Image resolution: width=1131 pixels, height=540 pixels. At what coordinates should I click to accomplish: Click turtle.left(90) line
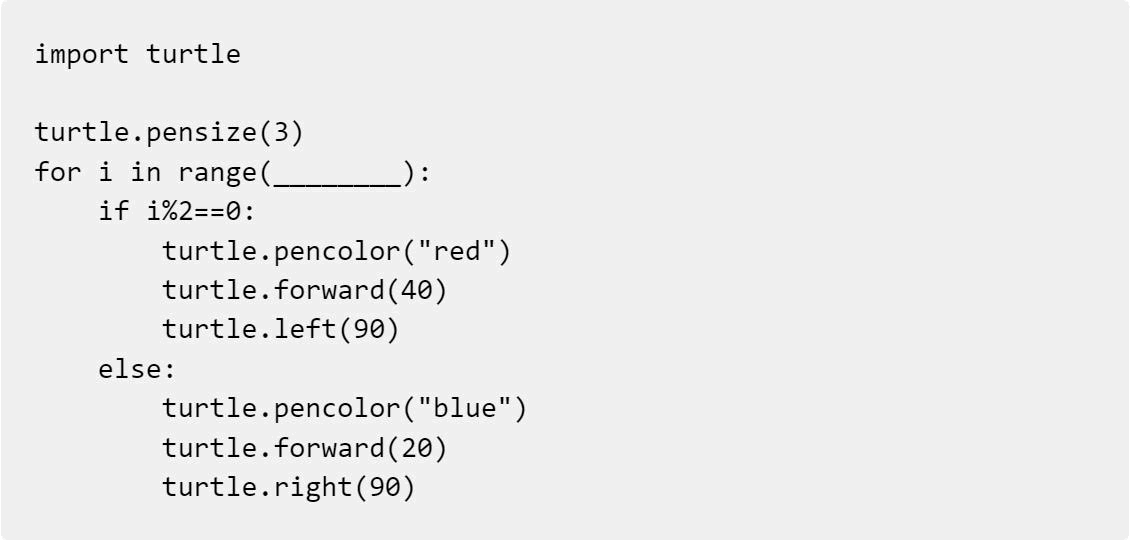[281, 329]
